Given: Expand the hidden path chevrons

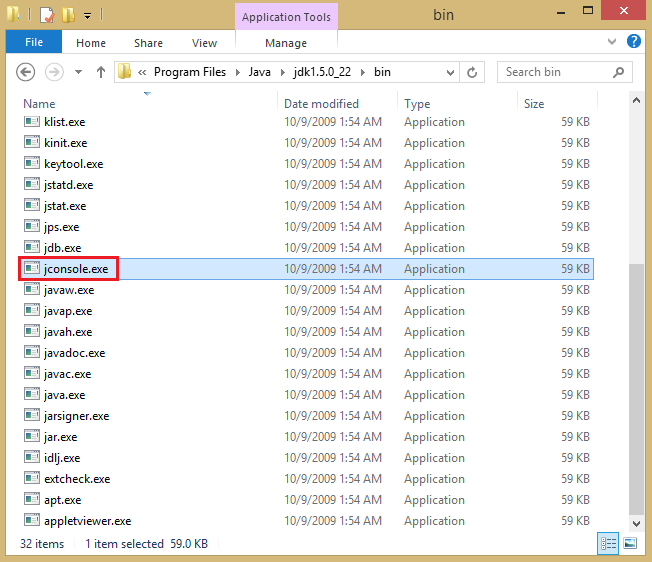Looking at the screenshot, I should point(142,72).
